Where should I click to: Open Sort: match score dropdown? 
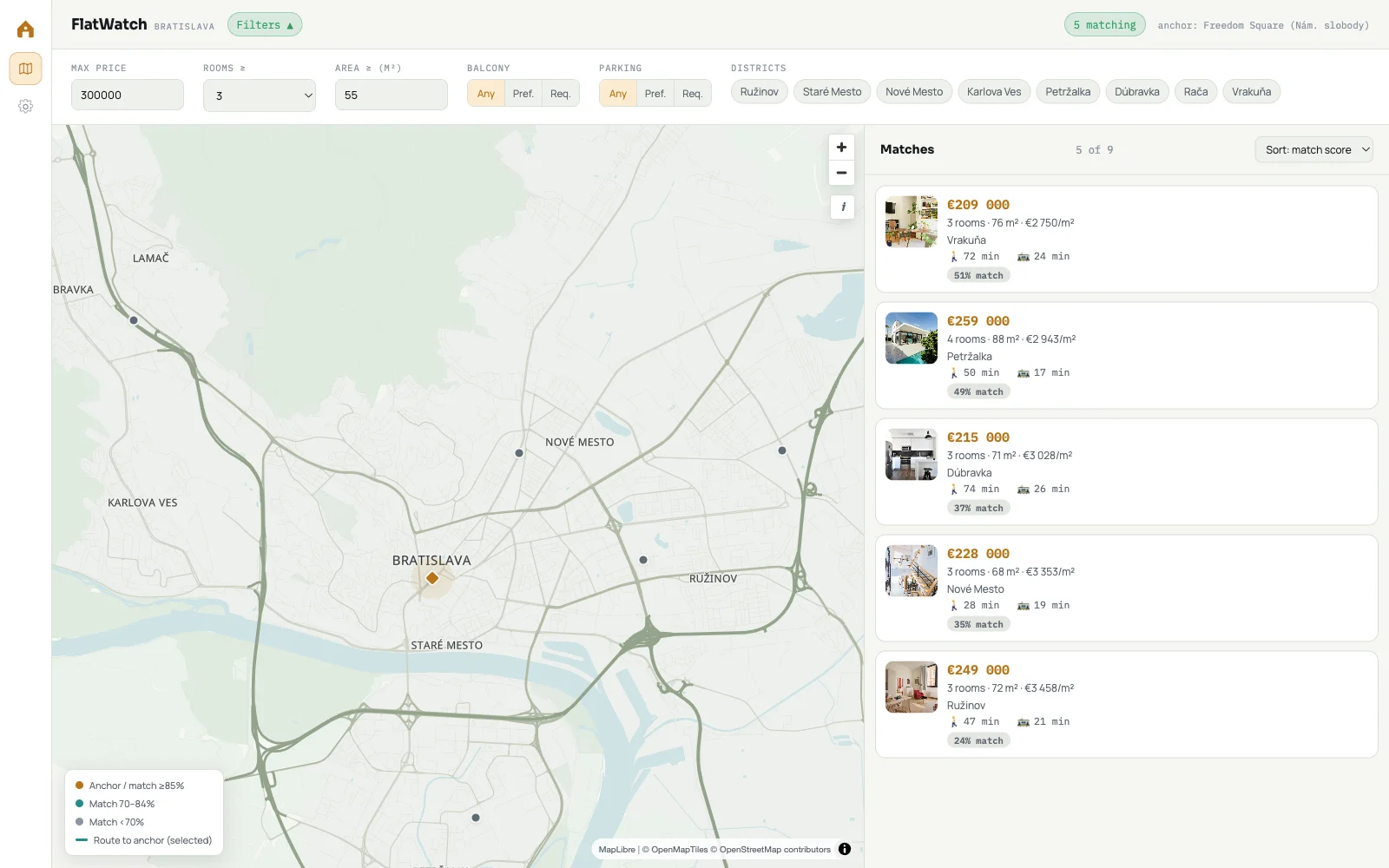click(1313, 149)
